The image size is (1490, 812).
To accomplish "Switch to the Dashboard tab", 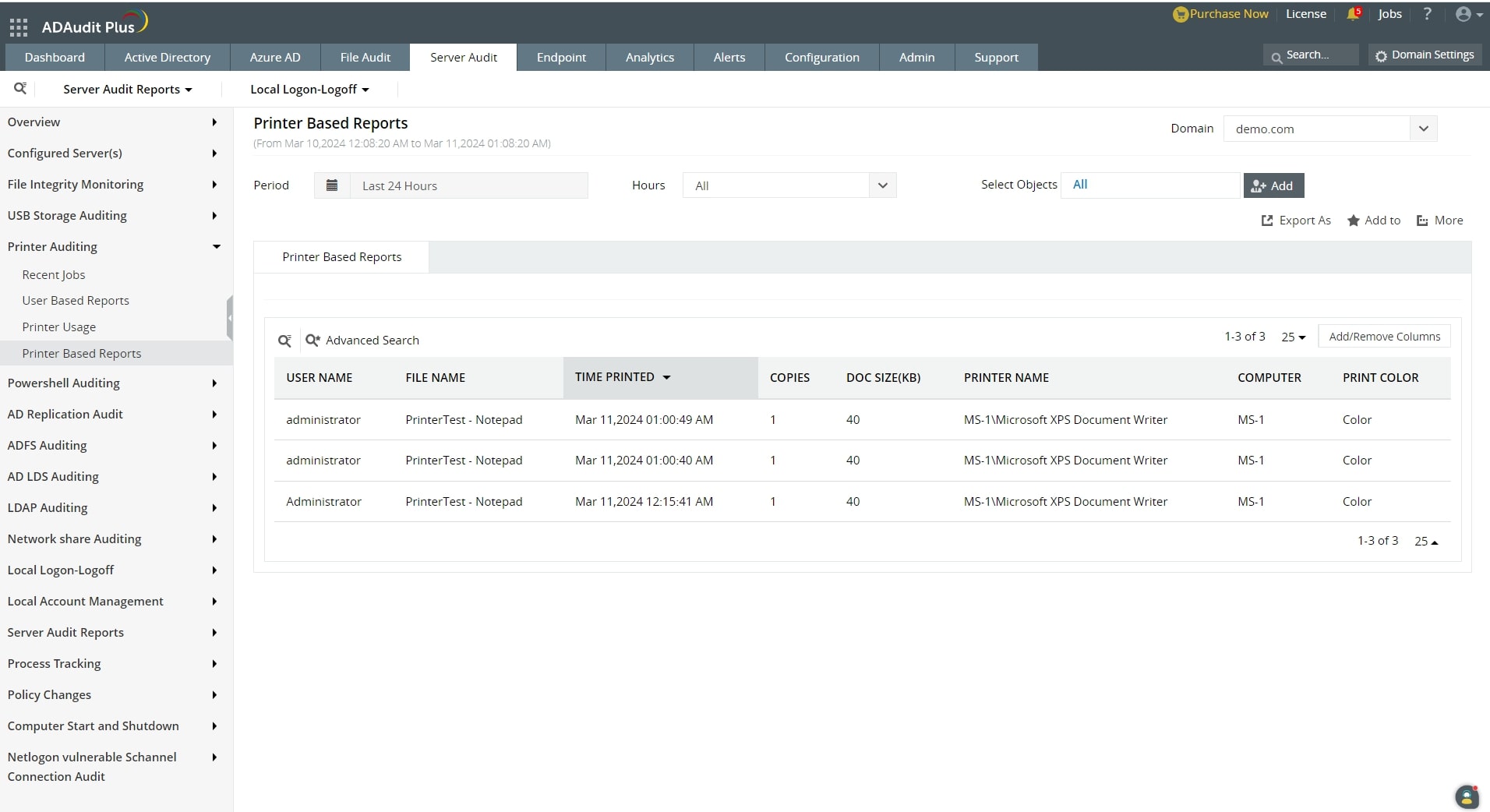I will point(55,57).
